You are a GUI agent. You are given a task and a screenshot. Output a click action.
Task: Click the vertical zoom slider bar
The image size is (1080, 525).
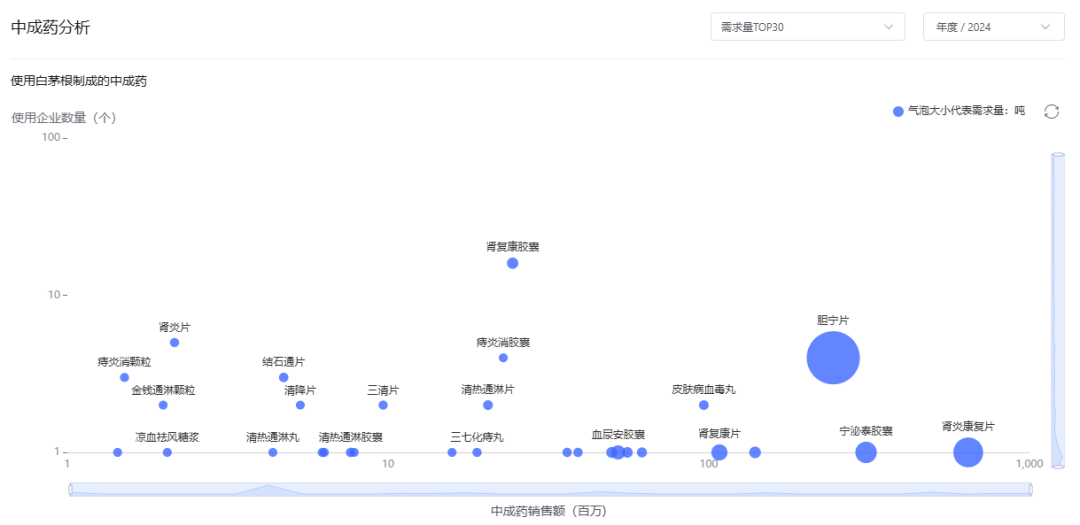pos(1057,311)
